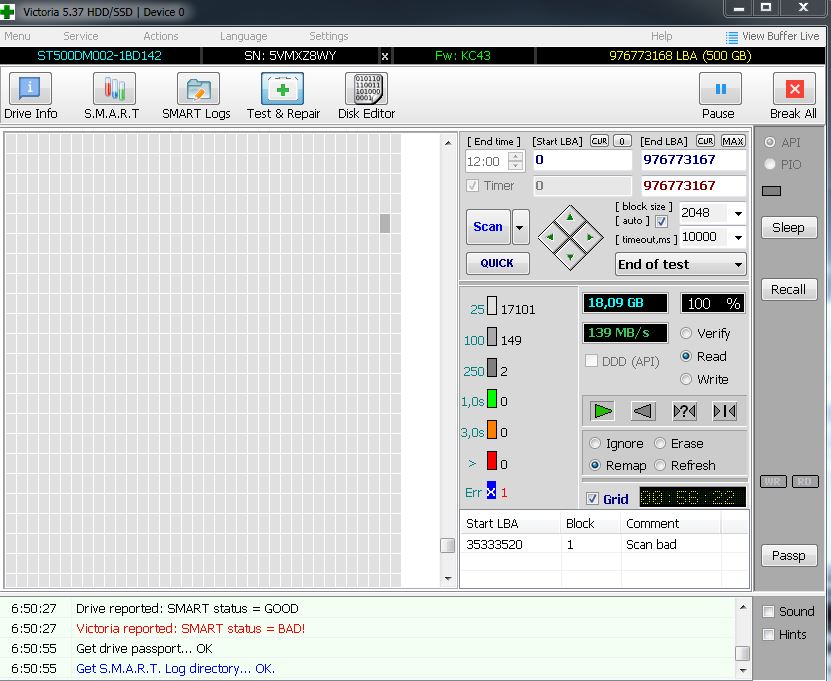Image resolution: width=831 pixels, height=681 pixels.
Task: Click the green play scan button
Action: pyautogui.click(x=603, y=411)
